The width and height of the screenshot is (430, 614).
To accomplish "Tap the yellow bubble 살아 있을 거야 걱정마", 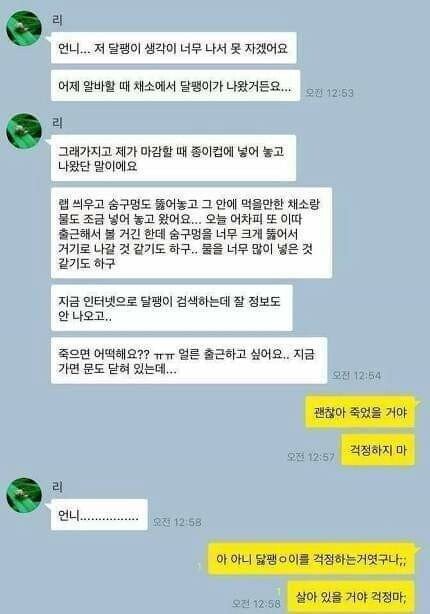I will pyautogui.click(x=351, y=597).
